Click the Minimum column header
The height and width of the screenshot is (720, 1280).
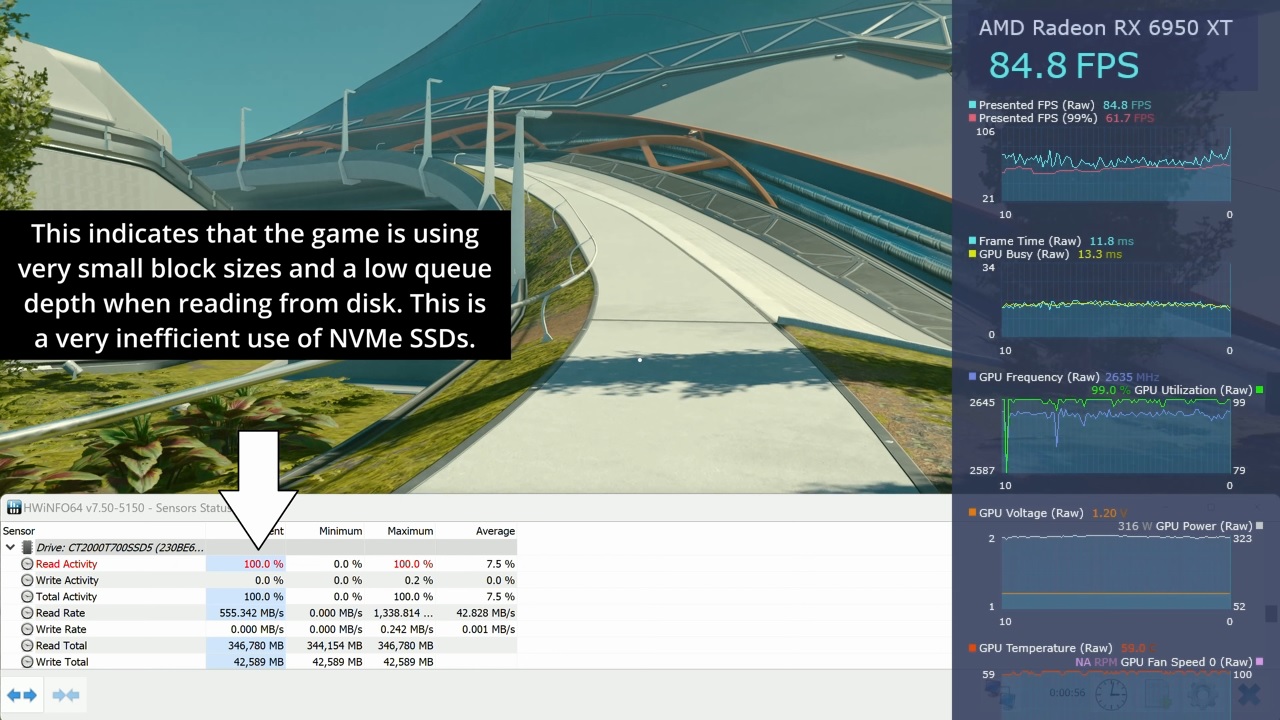(340, 531)
